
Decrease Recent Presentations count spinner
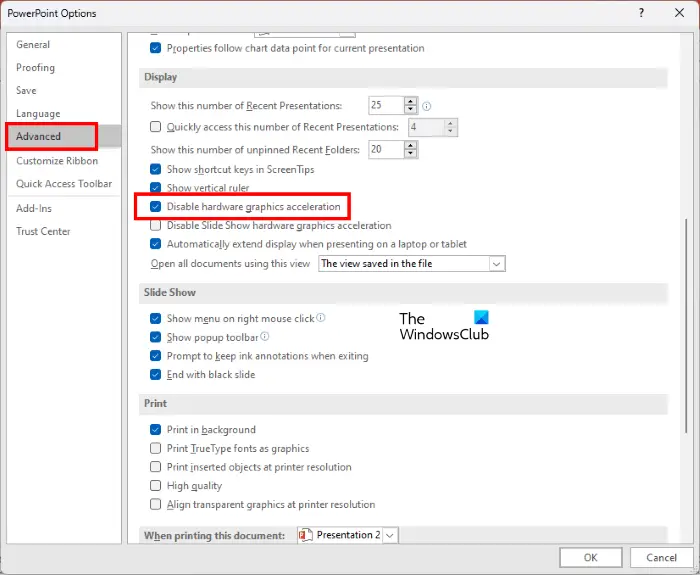(410, 110)
